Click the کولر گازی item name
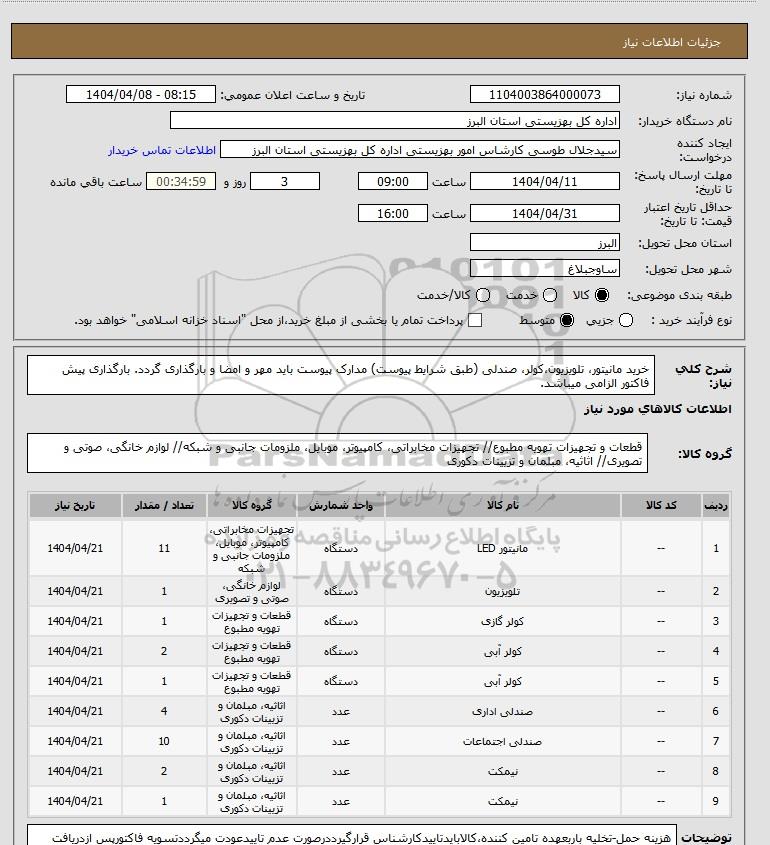This screenshot has width=770, height=845. pyautogui.click(x=502, y=621)
